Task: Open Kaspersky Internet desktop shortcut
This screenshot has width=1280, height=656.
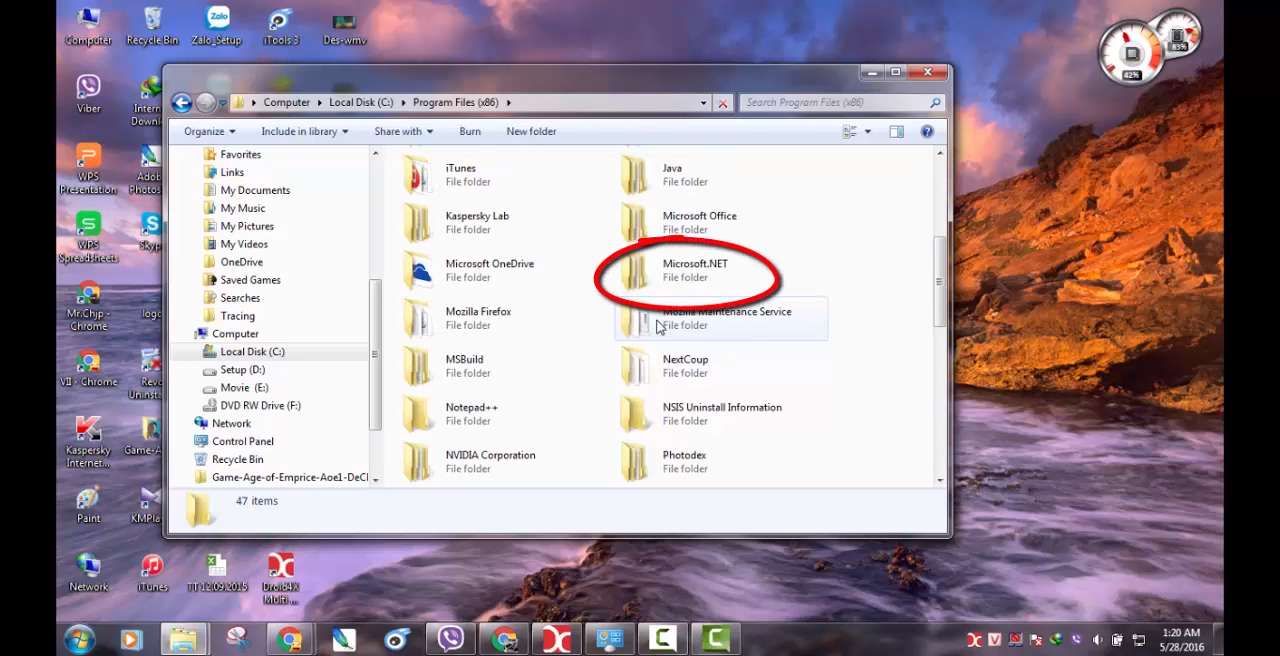Action: 88,442
